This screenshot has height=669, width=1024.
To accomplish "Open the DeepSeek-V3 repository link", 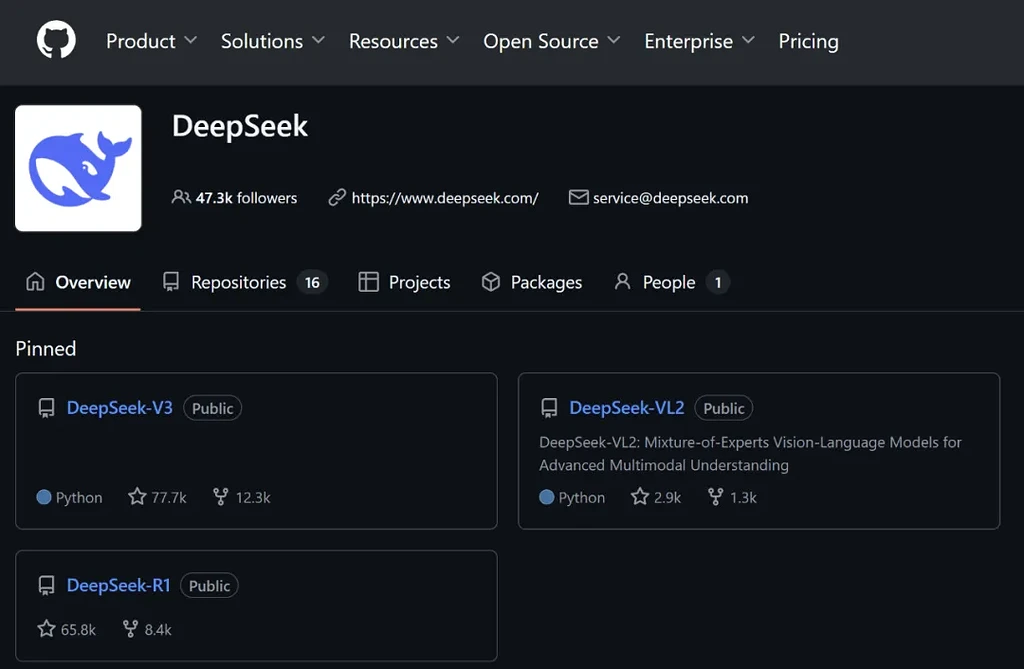I will pyautogui.click(x=119, y=407).
